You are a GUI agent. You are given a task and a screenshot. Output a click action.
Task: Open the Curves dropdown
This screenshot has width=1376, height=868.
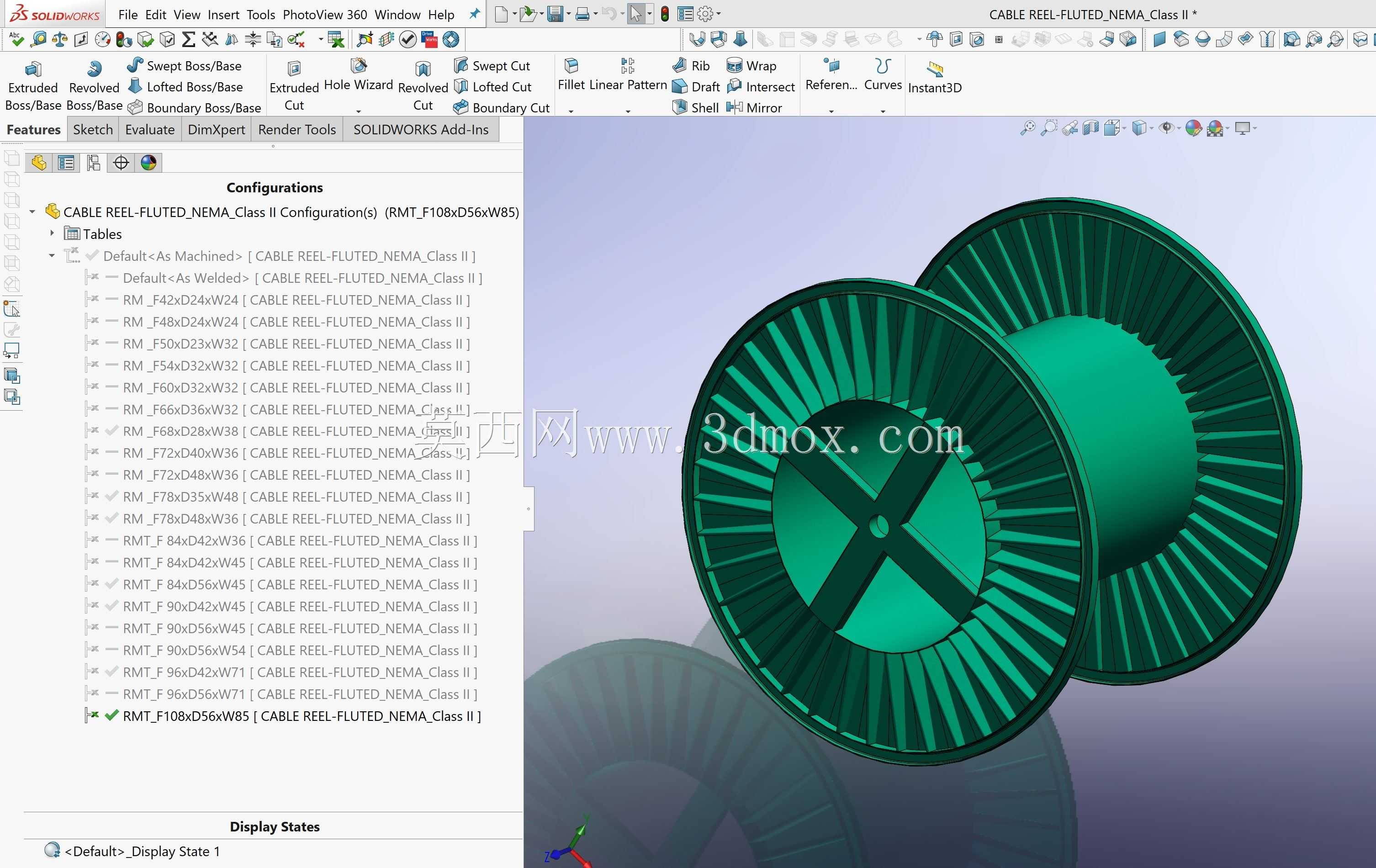pos(883,111)
